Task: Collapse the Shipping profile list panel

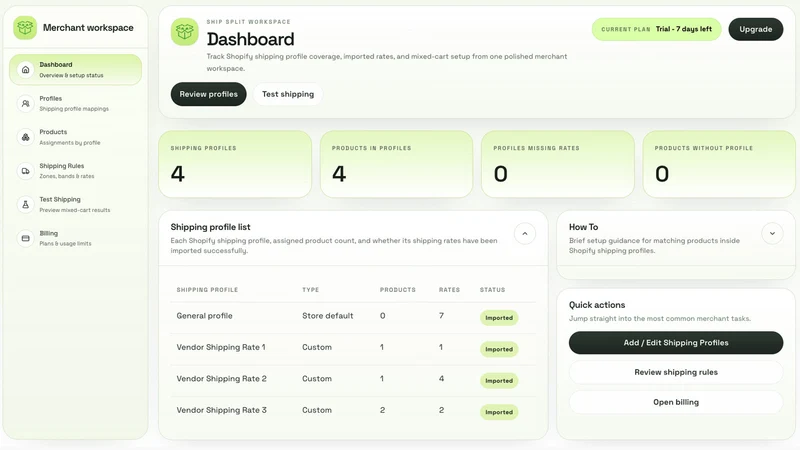Action: 524,234
